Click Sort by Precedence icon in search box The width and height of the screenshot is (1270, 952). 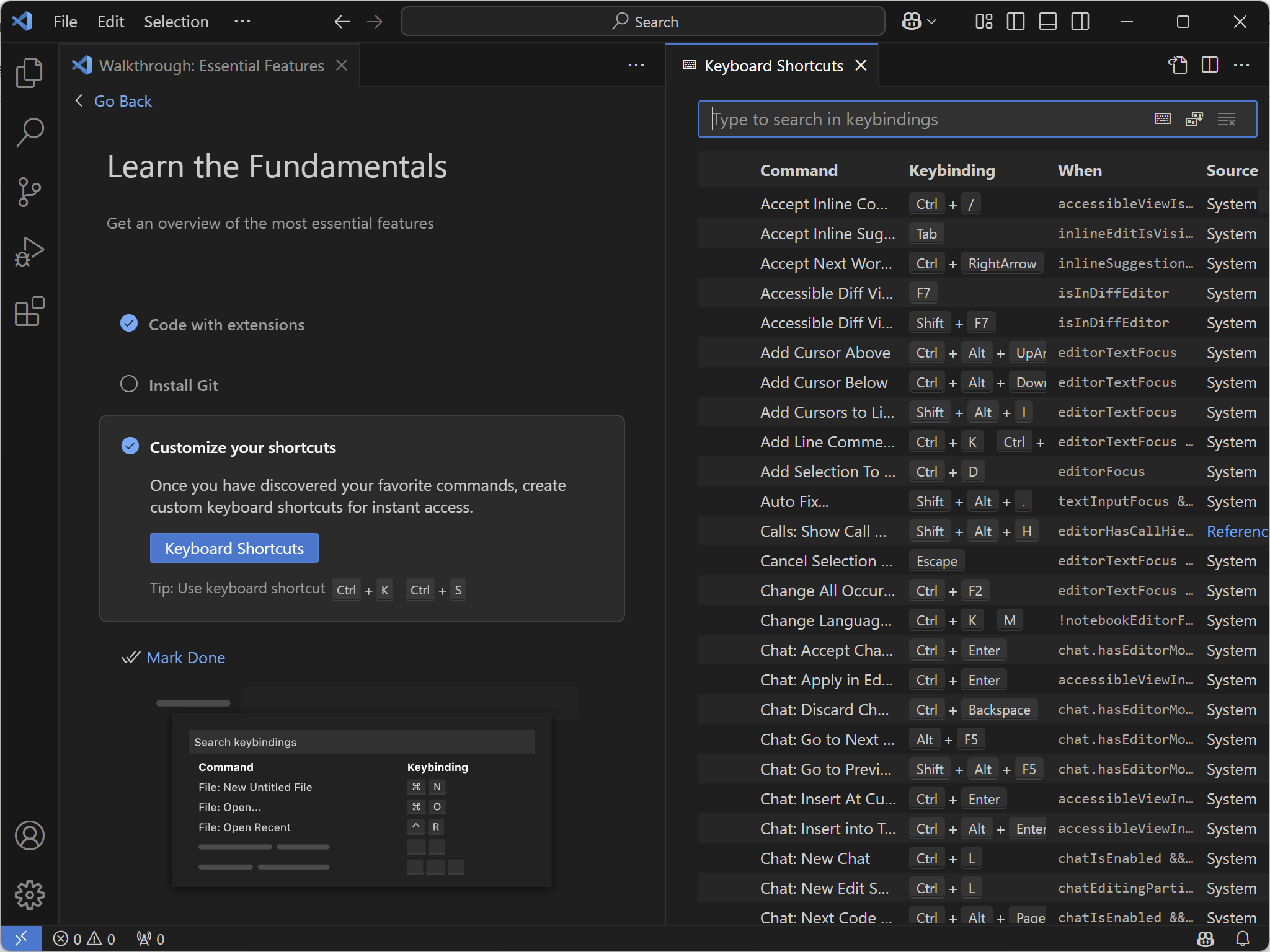point(1194,119)
